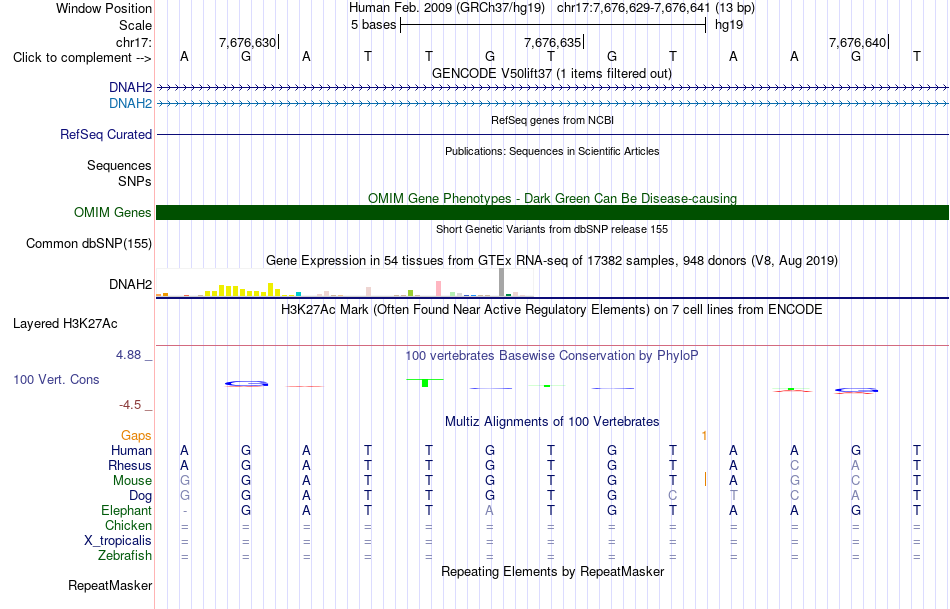950x609 pixels.
Task: Open 'Repeating Elements by RepeatMasker' title
Action: (x=552, y=571)
